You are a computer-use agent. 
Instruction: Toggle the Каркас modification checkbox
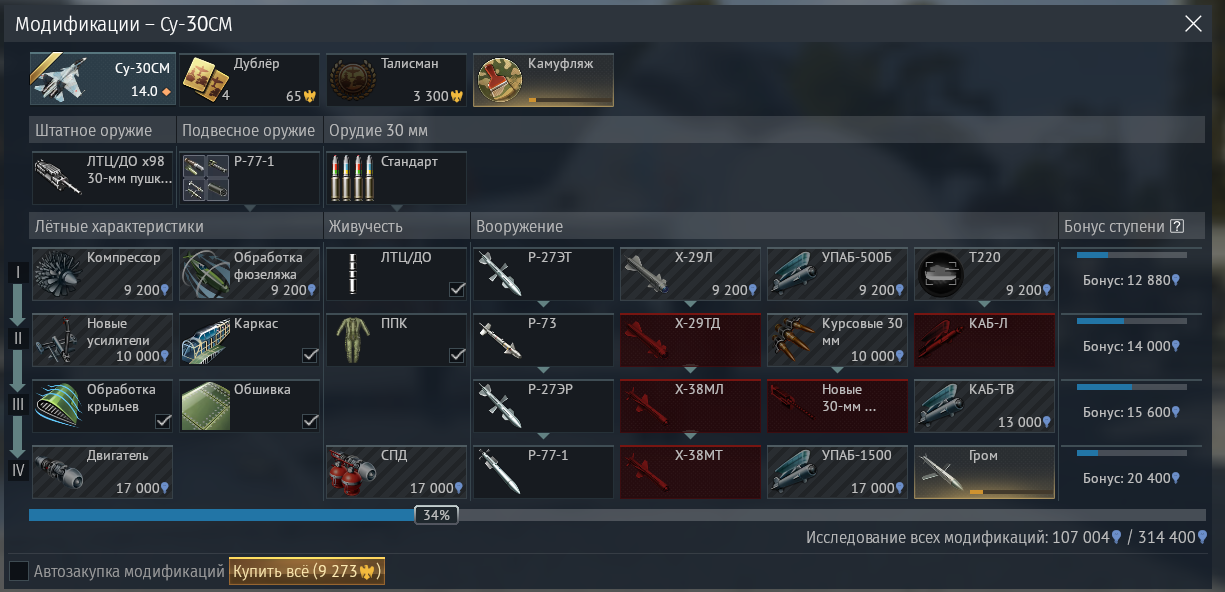point(310,355)
